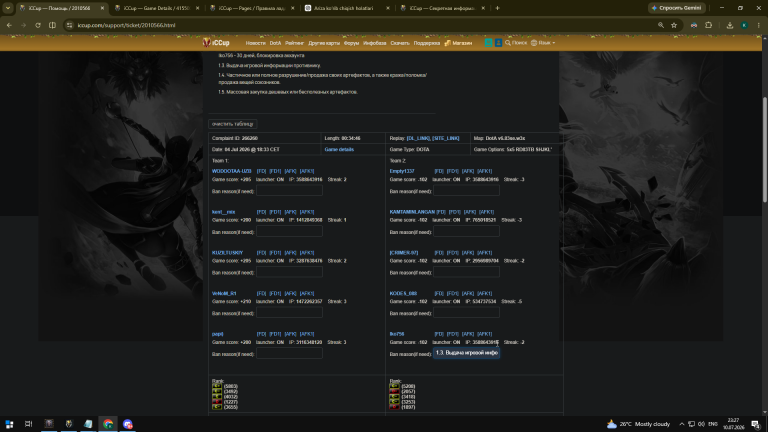This screenshot has height=432, width=768.
Task: Open the DotA menu item
Action: point(275,43)
